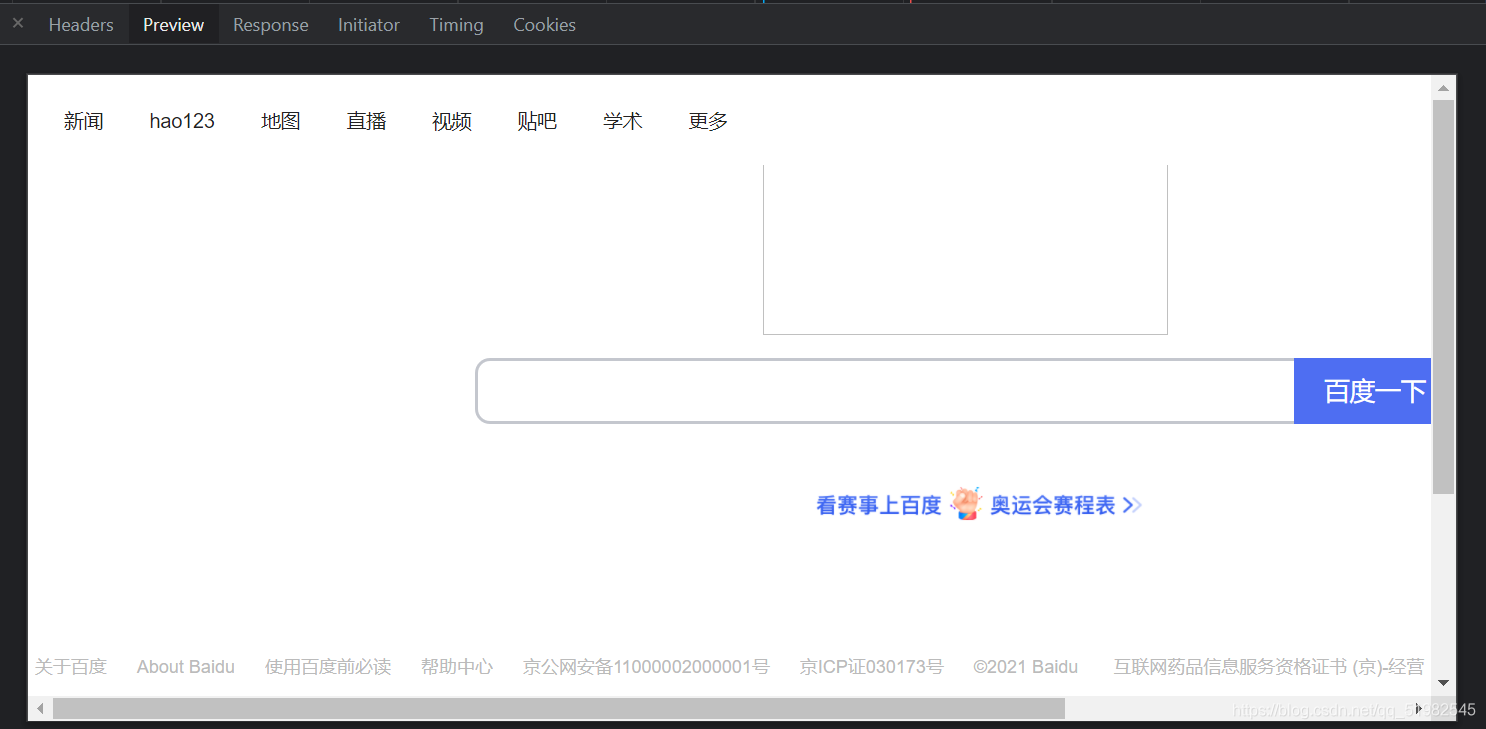1486x729 pixels.
Task: Click the vertical scrollbar up arrow
Action: [x=1443, y=88]
